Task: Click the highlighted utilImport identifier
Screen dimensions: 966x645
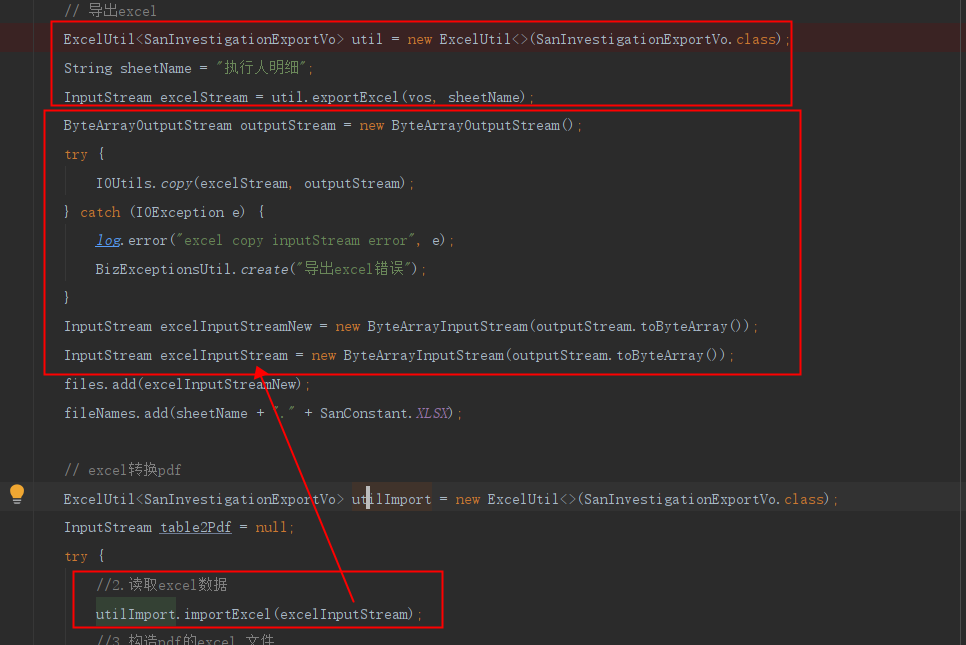Action: coord(391,498)
